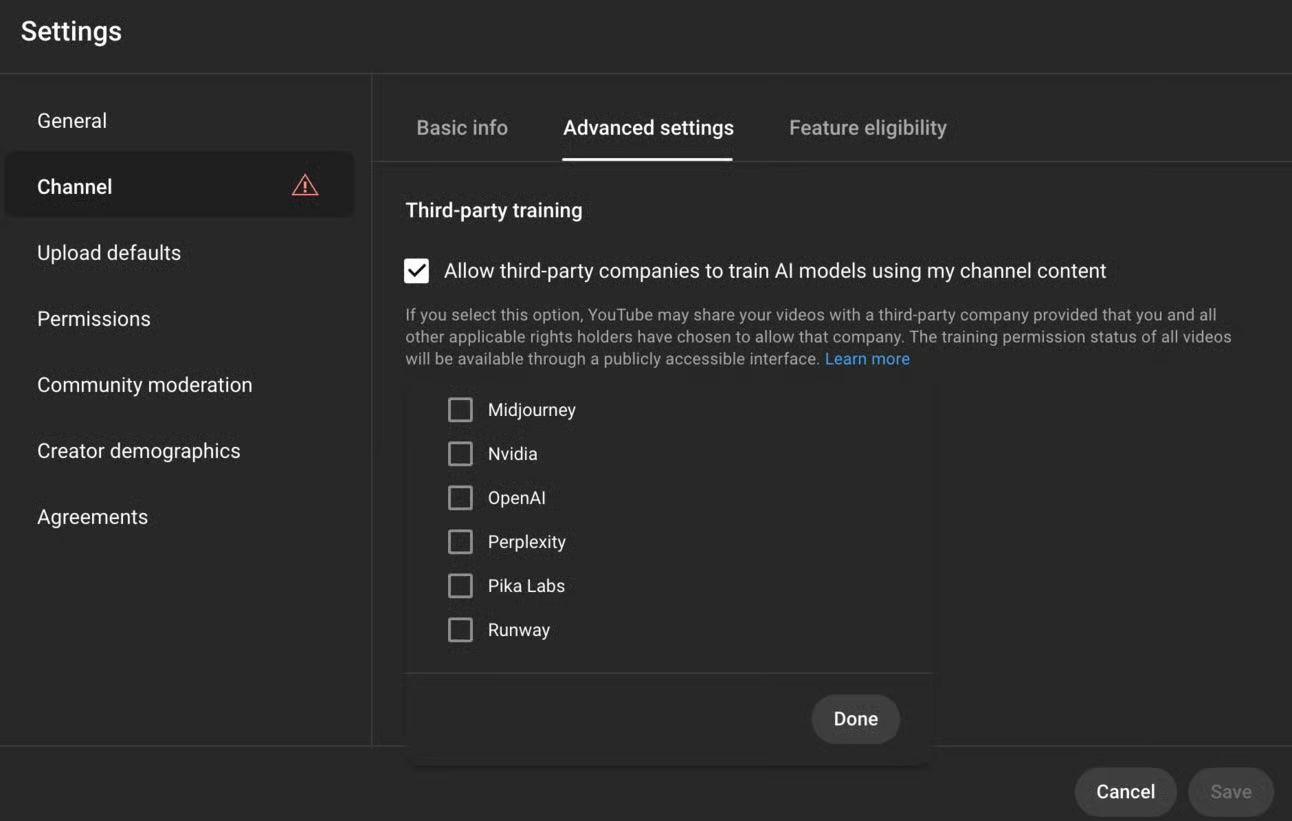Open Creator demographics settings
Viewport: 1292px width, 821px height.
[x=138, y=450]
